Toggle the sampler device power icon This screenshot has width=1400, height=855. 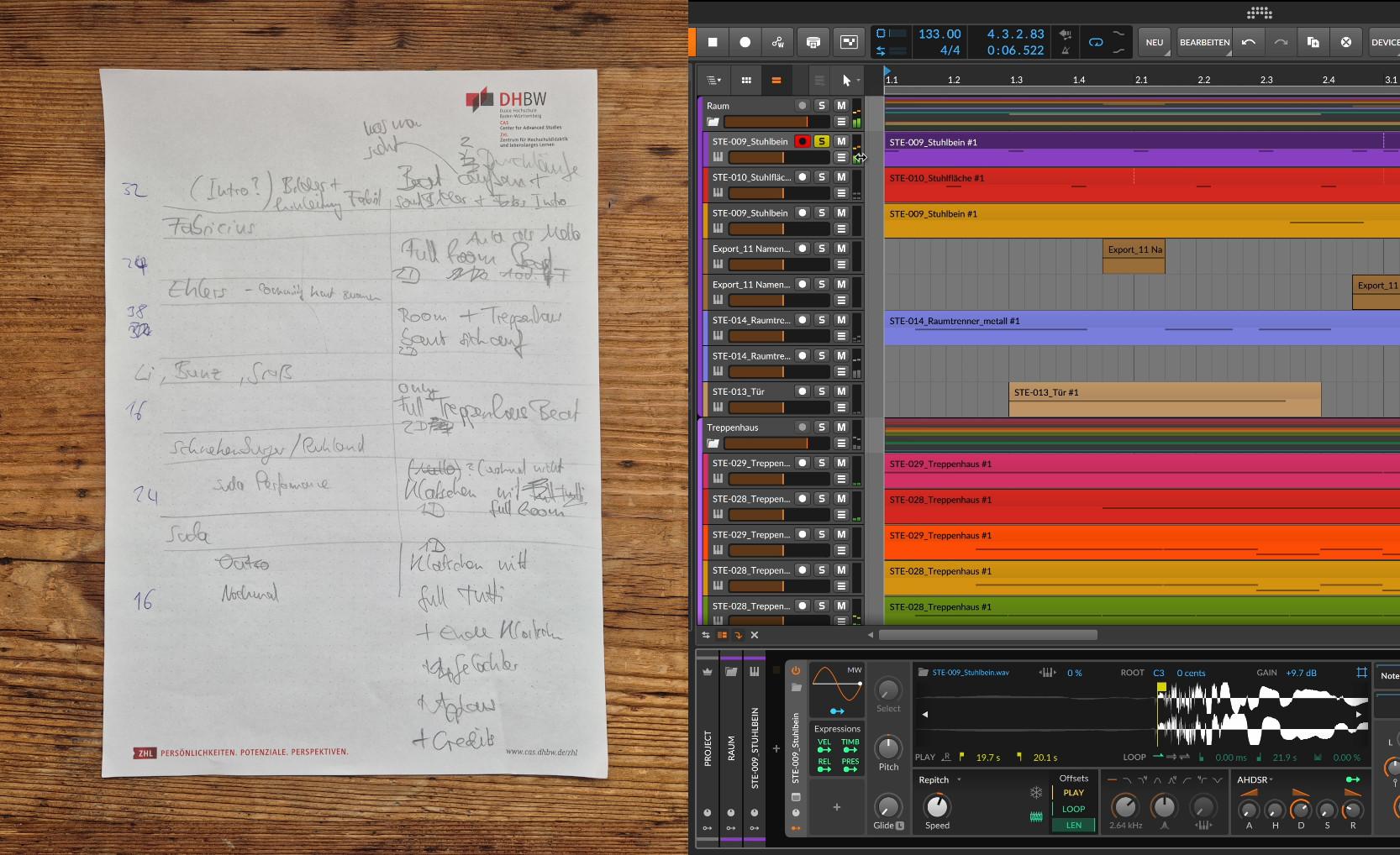(x=796, y=670)
